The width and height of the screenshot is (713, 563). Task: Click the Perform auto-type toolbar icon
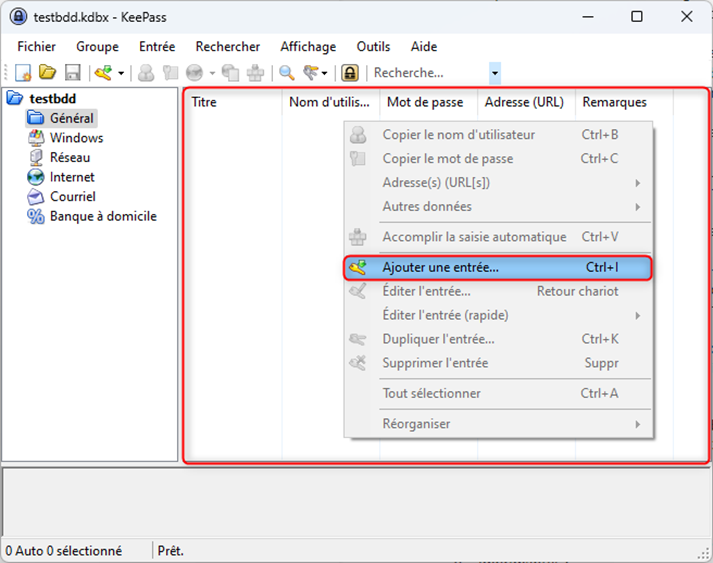[x=255, y=73]
